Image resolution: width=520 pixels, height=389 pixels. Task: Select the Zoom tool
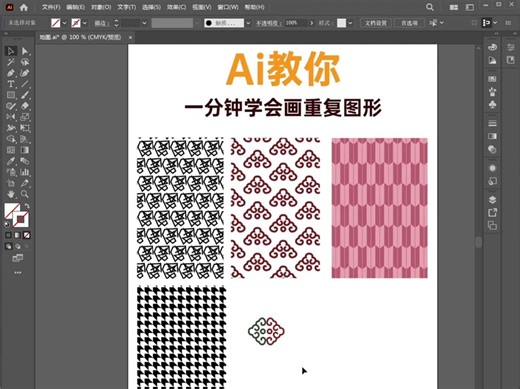coord(25,194)
